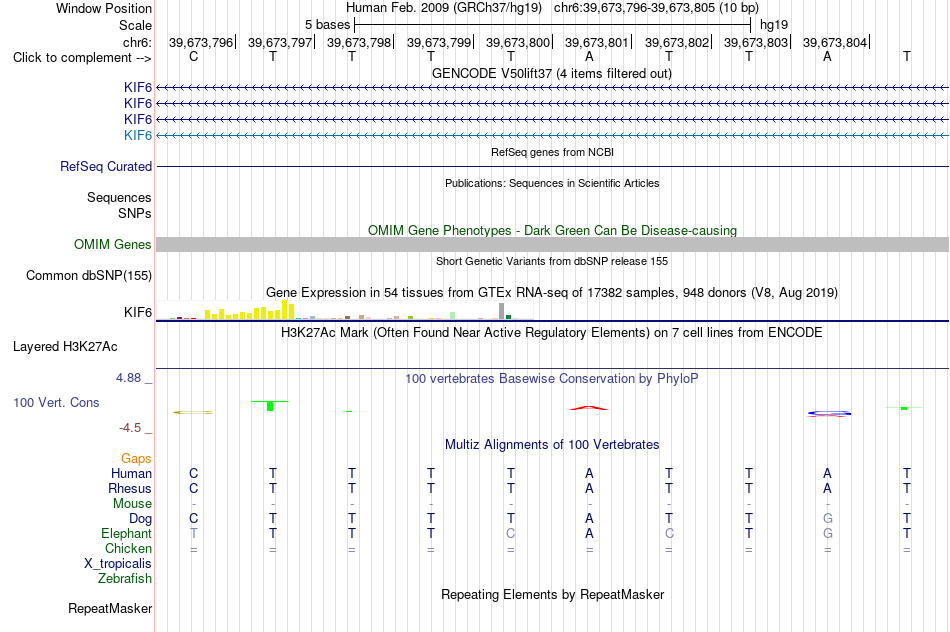Open Multiz Alignments of 100 Vertebrates title

coord(552,445)
